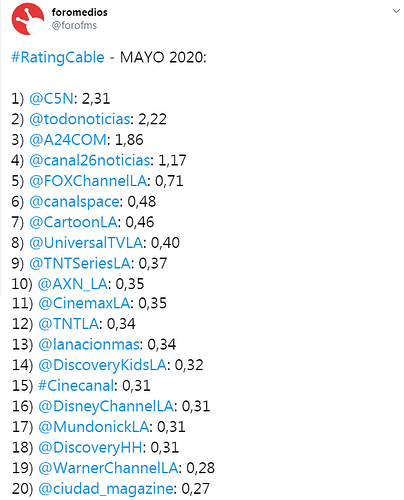Open the @WarnerChannelLA mention
The height and width of the screenshot is (500, 404).
pos(108,468)
